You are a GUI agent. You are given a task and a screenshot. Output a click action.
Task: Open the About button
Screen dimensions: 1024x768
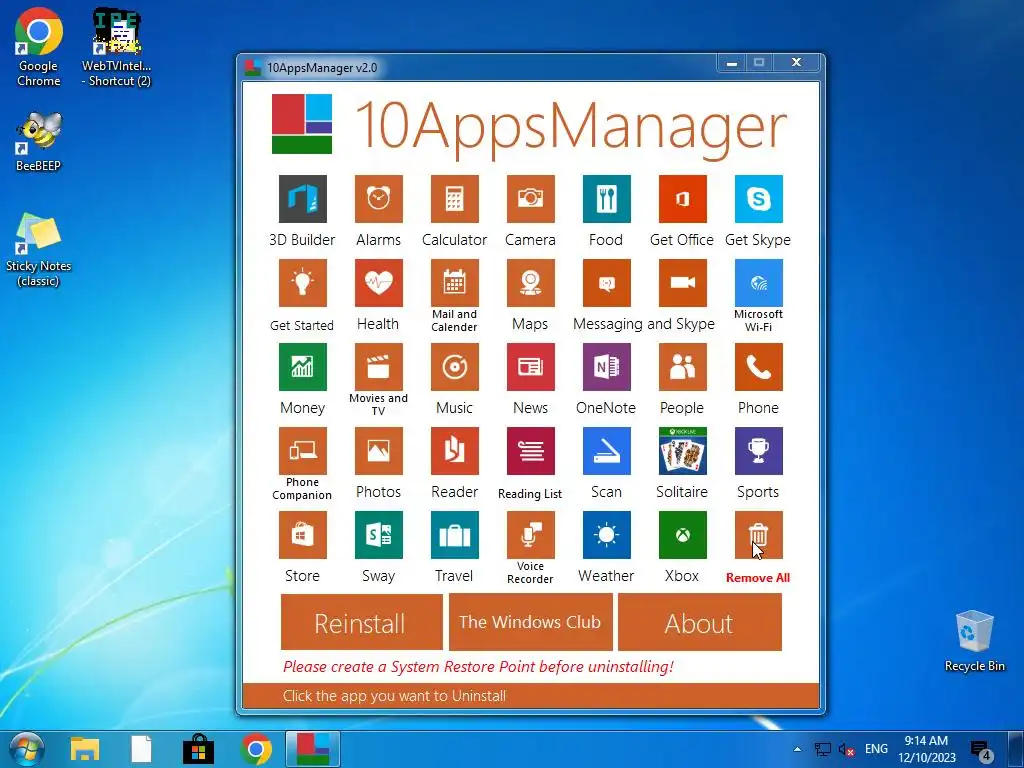click(699, 622)
